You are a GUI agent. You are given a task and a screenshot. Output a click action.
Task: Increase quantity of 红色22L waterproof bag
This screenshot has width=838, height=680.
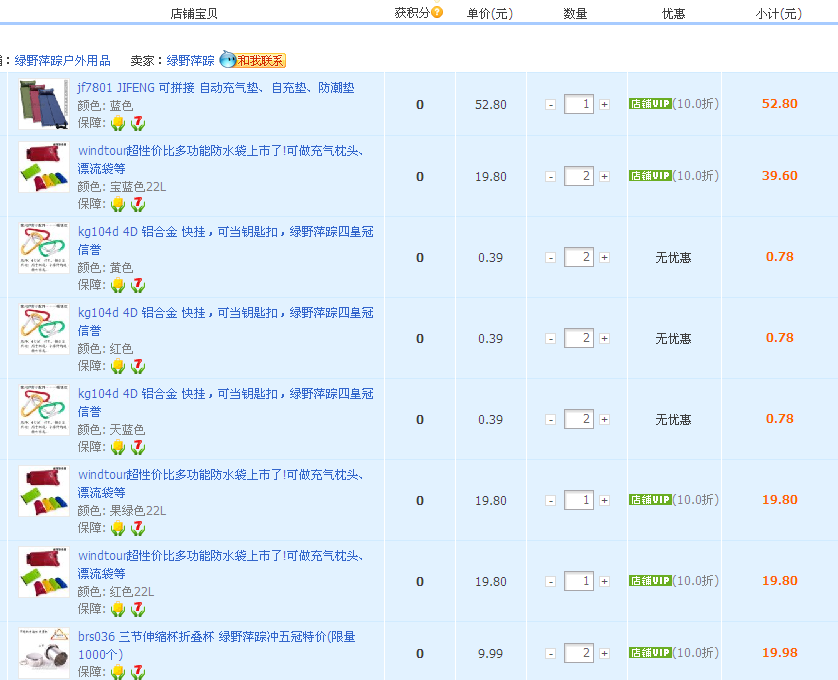click(604, 582)
